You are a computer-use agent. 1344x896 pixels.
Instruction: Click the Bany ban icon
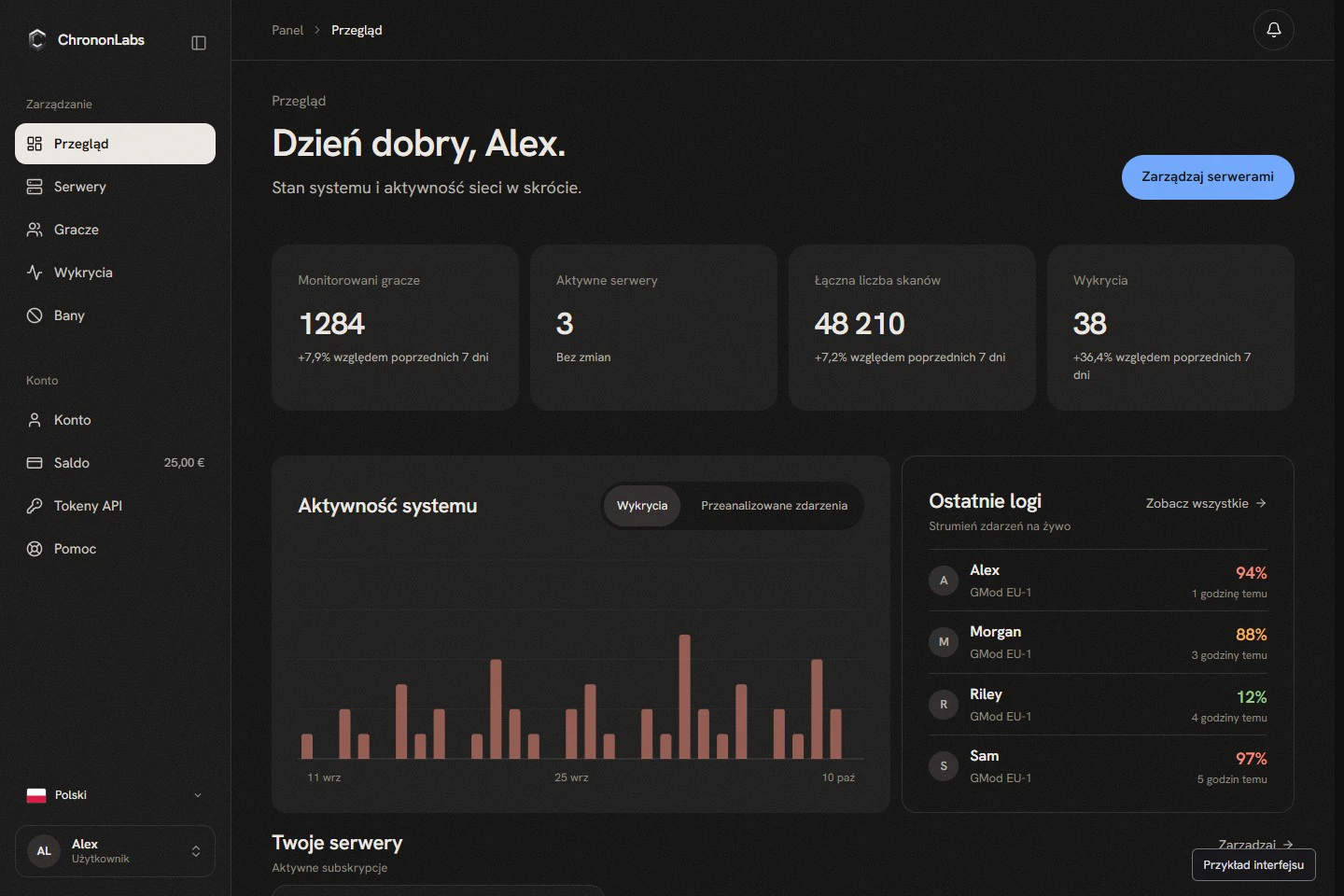pyautogui.click(x=35, y=315)
